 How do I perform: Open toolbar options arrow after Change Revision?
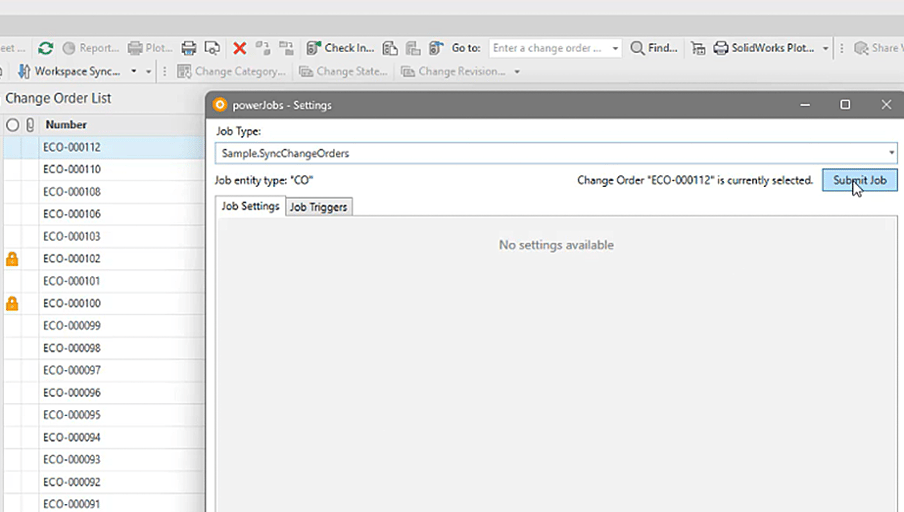tap(517, 71)
